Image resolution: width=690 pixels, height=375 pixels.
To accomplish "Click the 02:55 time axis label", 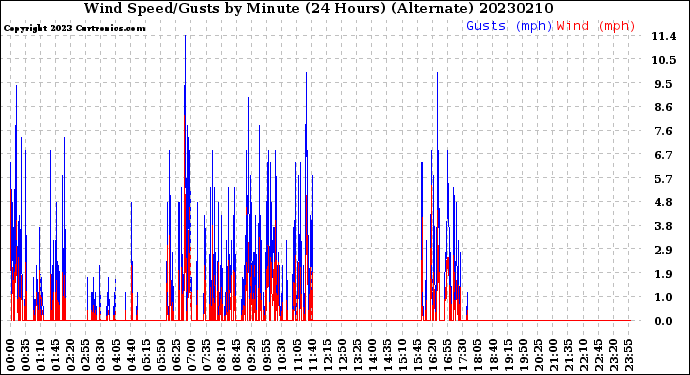I will [x=86, y=355].
